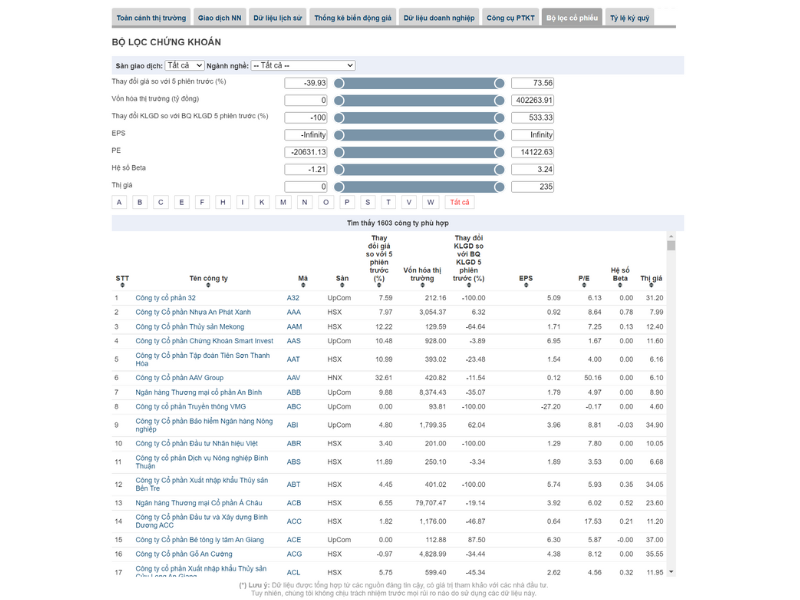Sort by Vốn hóa thị trường column arrow
800x600 pixels.
(x=422, y=286)
